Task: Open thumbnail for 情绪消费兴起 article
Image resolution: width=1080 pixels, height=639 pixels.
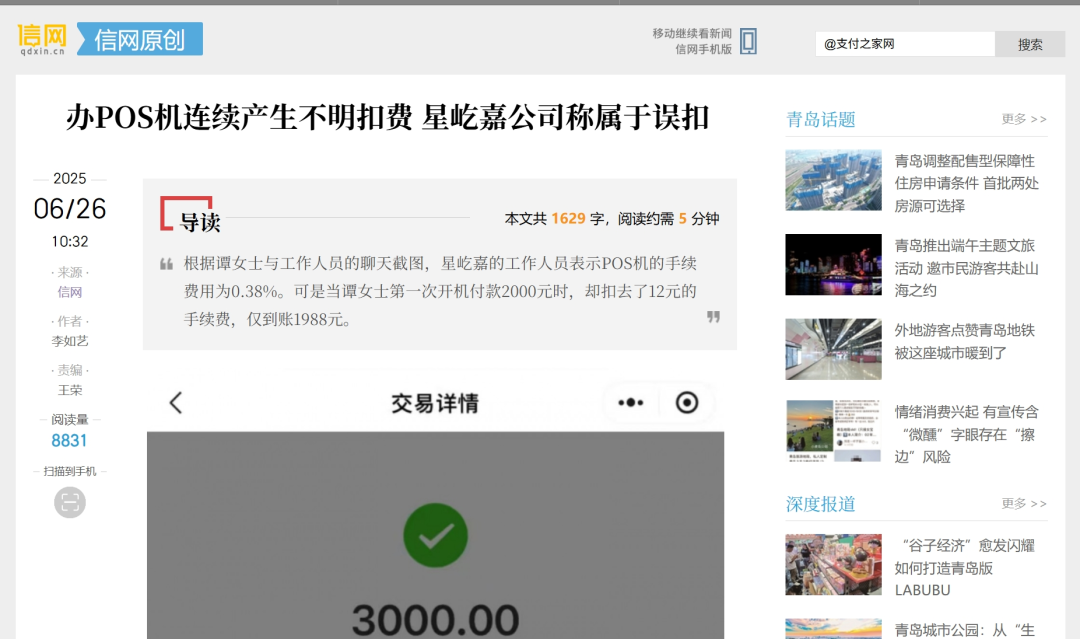Action: 833,430
